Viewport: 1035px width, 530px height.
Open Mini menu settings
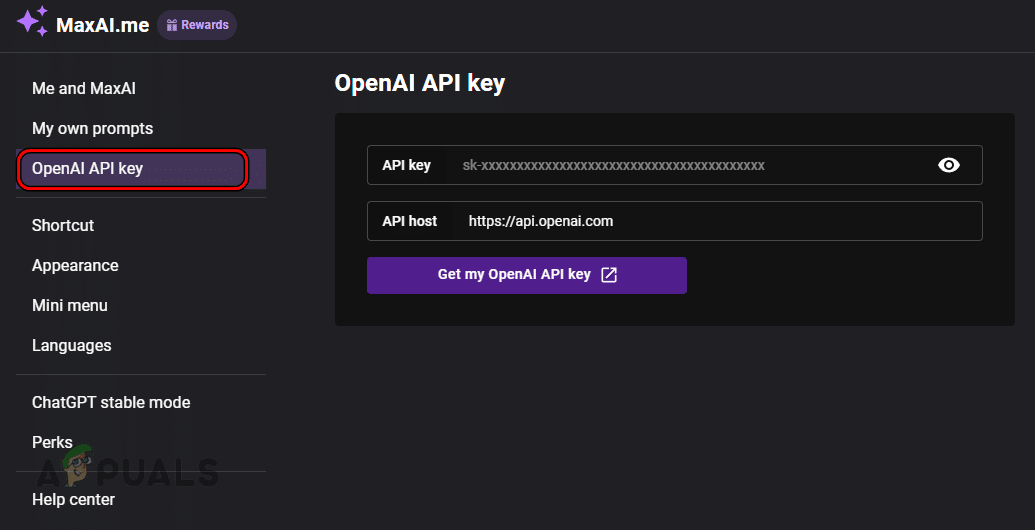(x=70, y=306)
